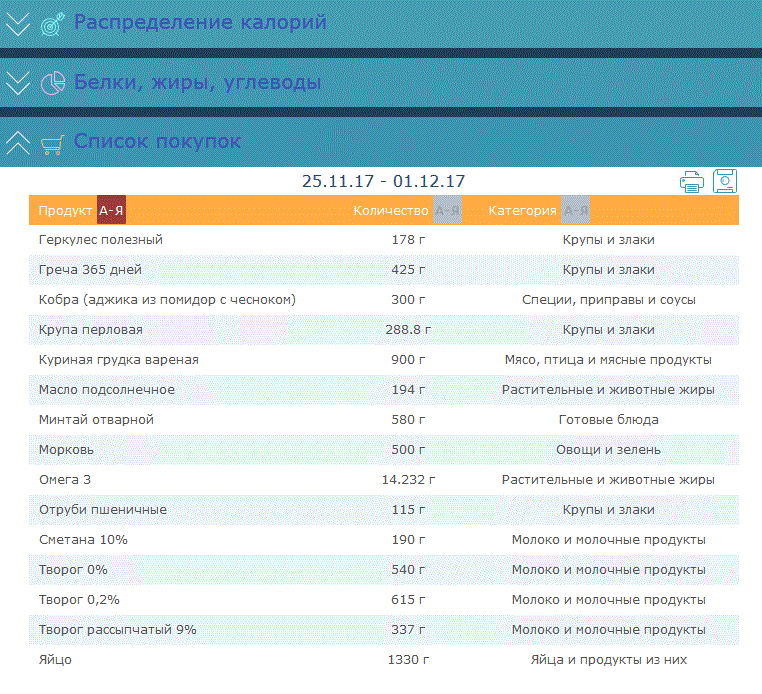
Task: Click the Категория column header
Action: coord(522,210)
